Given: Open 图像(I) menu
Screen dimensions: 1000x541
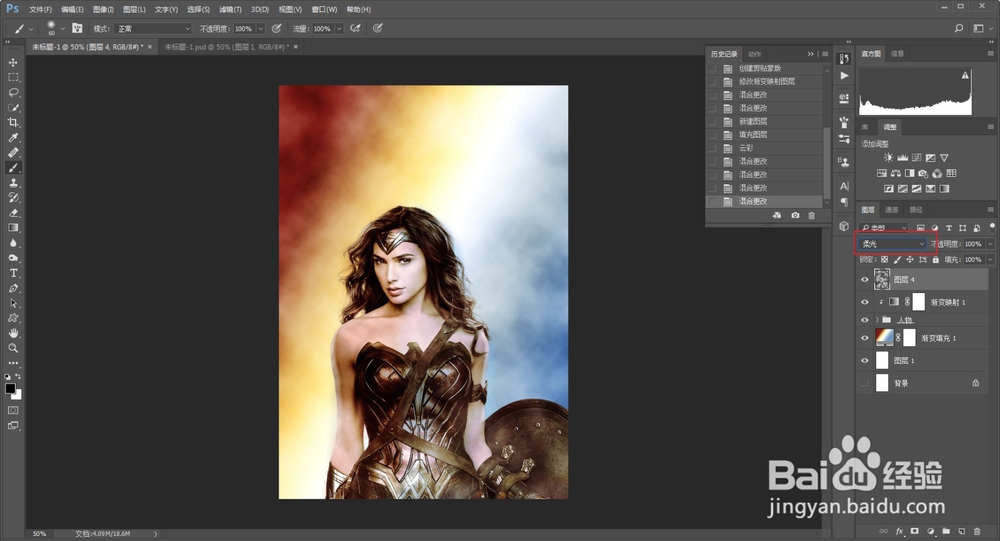Looking at the screenshot, I should (103, 10).
